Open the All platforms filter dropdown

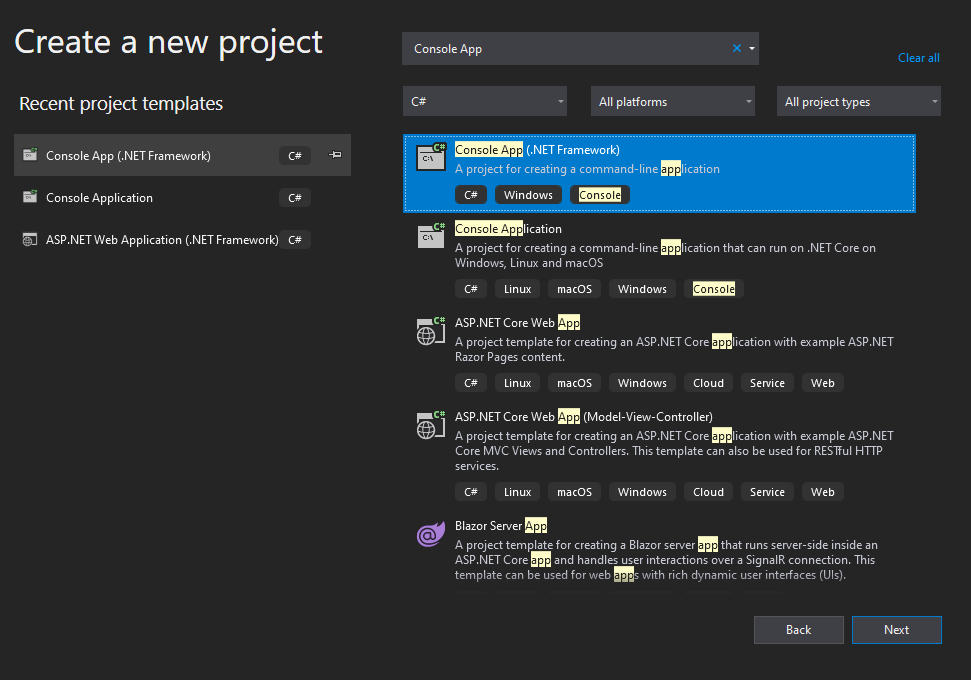point(673,101)
